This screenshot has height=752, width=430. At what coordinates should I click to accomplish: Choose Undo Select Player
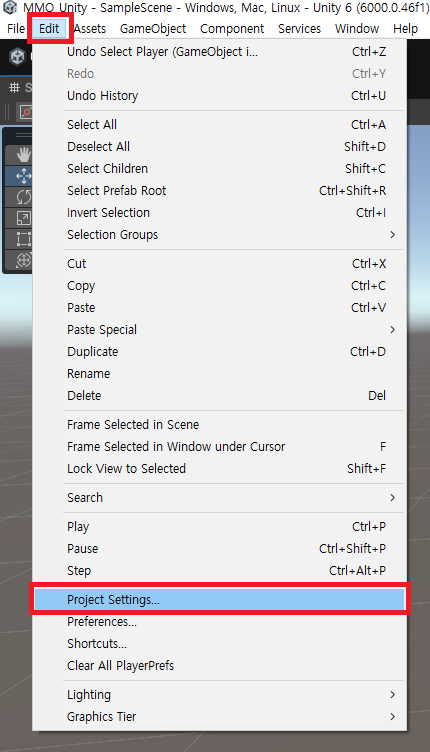click(x=220, y=52)
